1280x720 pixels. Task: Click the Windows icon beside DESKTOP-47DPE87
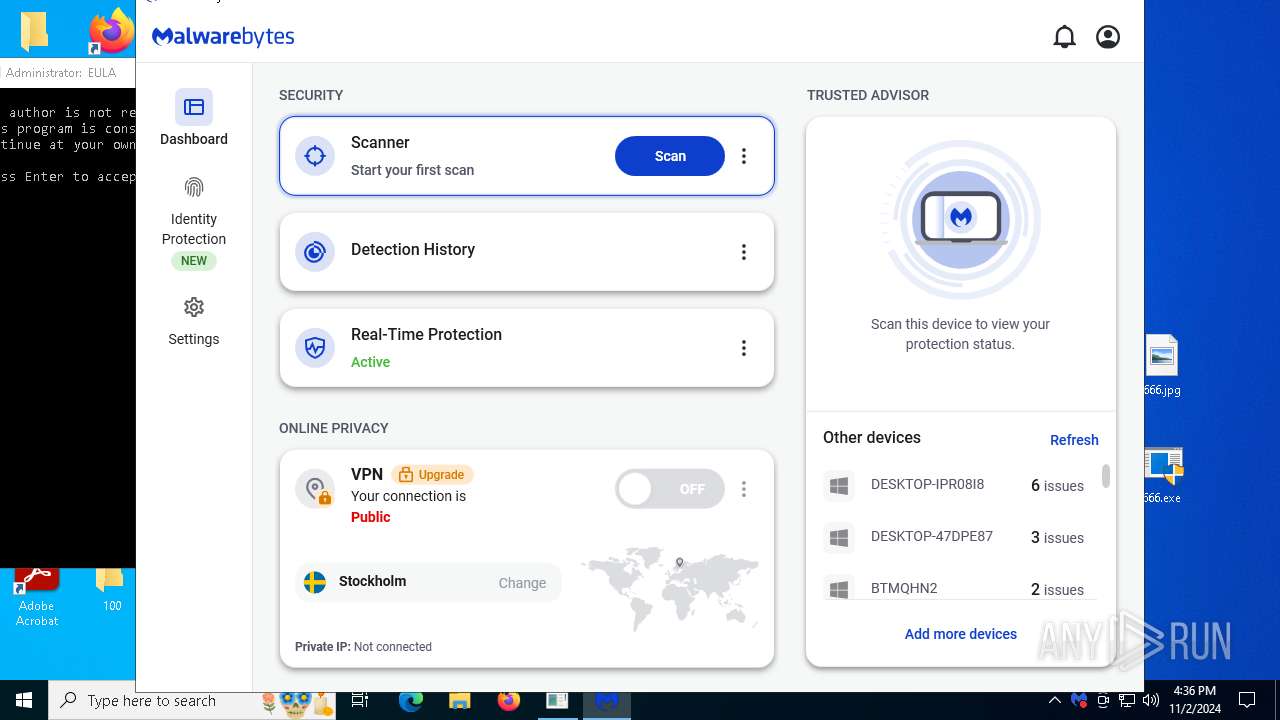[x=839, y=538]
